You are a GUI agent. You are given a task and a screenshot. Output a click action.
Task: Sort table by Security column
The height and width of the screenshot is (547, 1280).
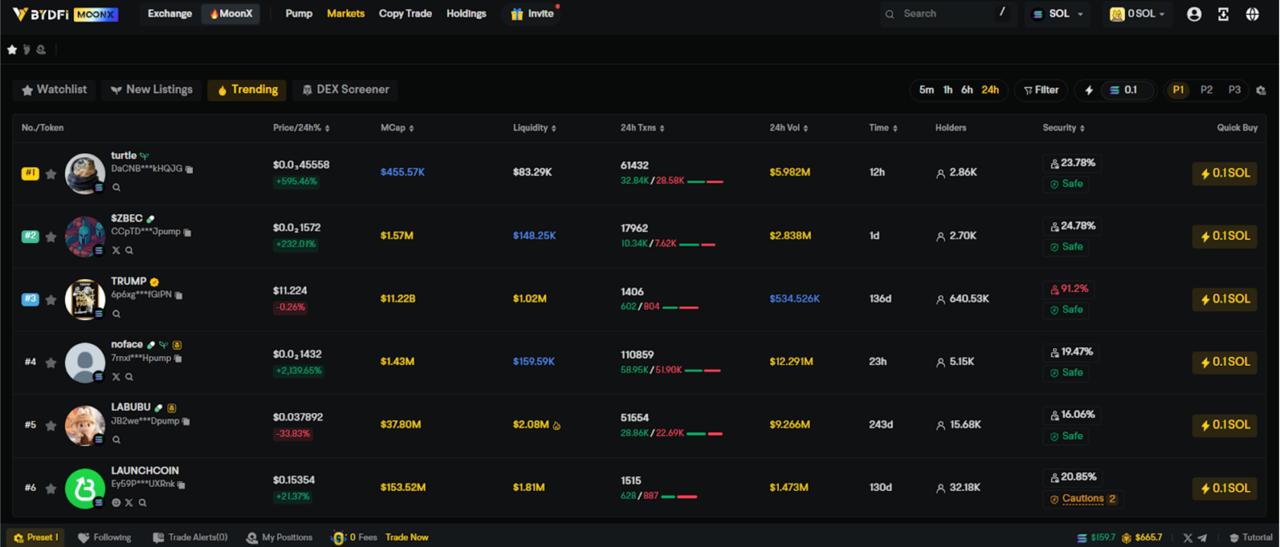(1063, 128)
